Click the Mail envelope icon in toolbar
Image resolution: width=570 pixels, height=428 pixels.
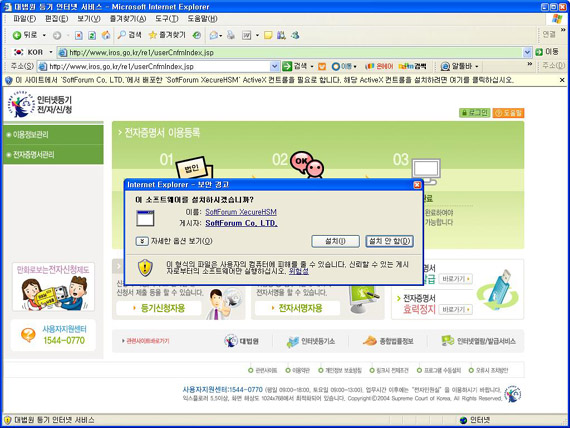tap(214, 35)
